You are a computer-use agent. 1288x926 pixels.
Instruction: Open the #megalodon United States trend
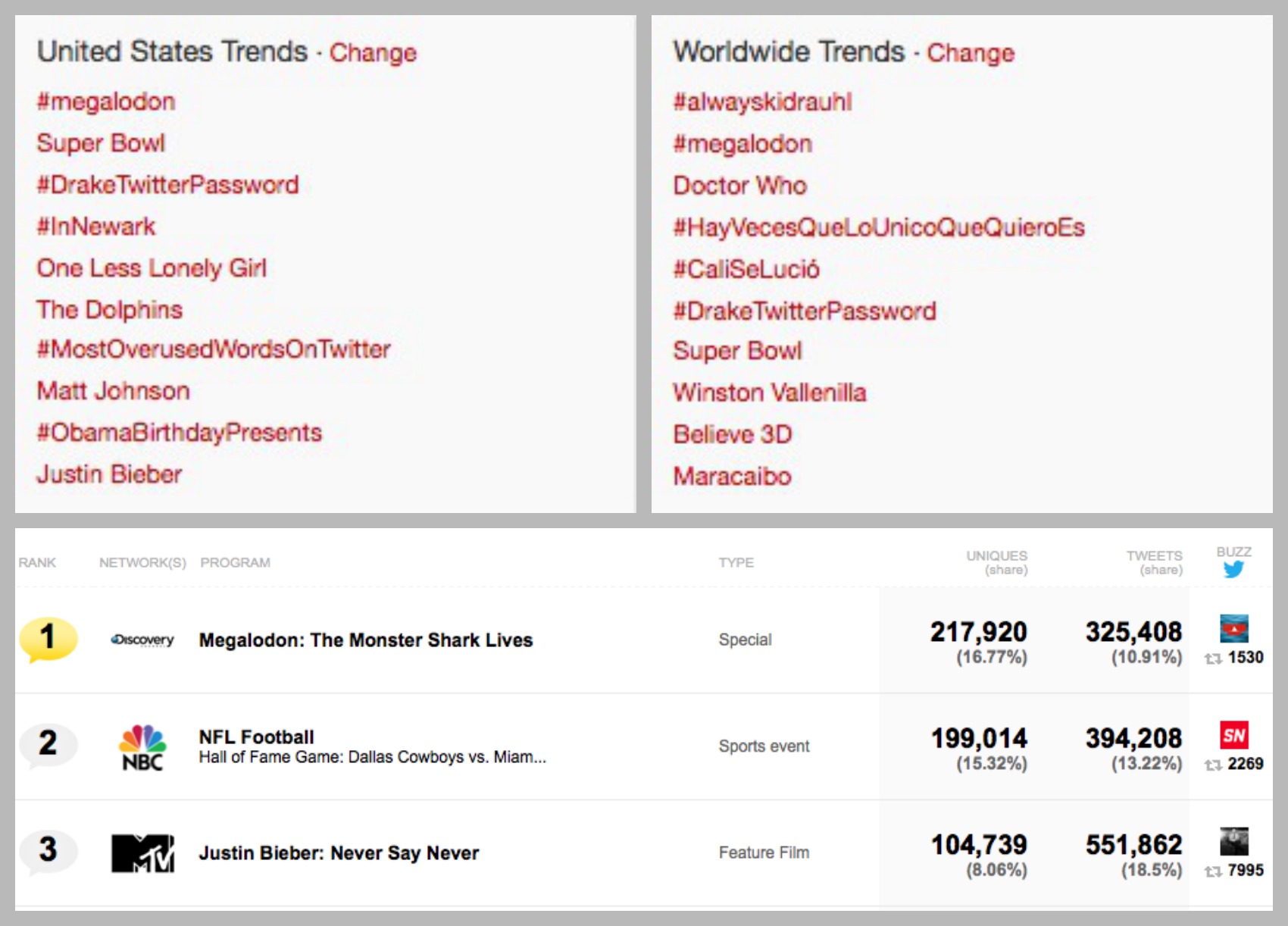[106, 102]
